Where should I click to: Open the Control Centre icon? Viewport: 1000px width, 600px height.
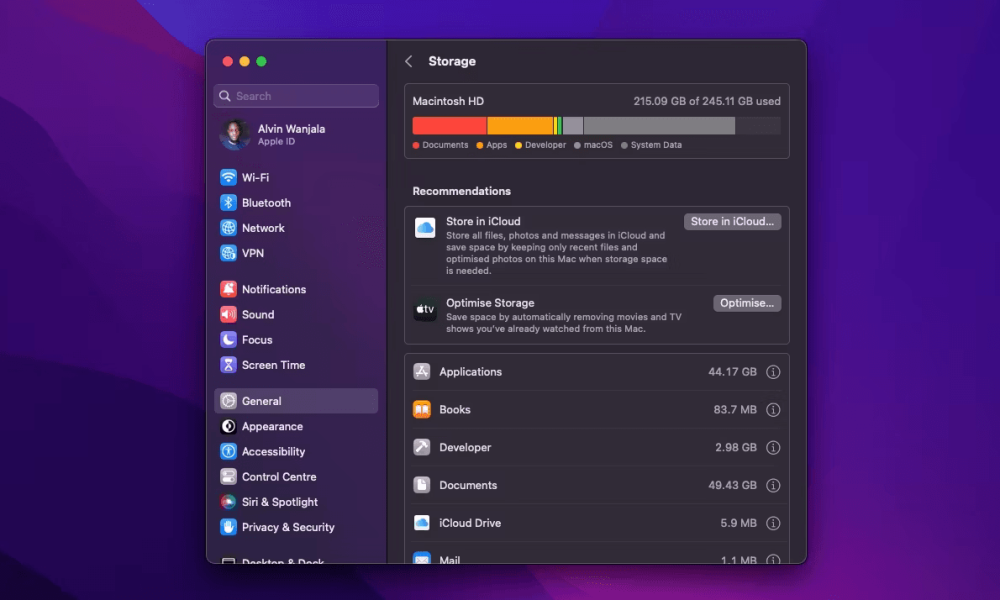(228, 476)
